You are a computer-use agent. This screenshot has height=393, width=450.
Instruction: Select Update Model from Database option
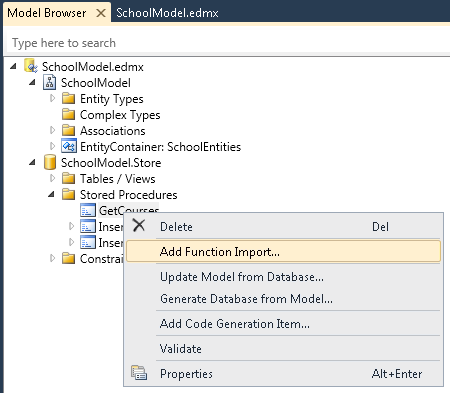tap(242, 277)
